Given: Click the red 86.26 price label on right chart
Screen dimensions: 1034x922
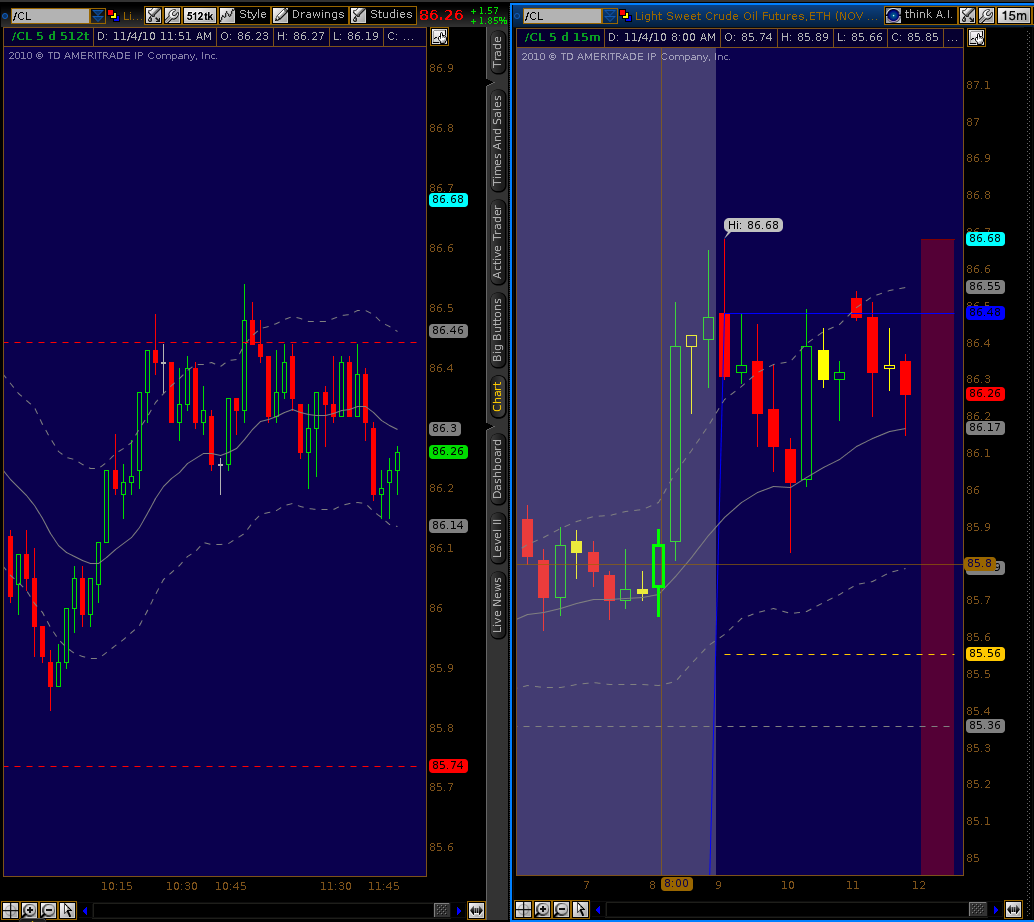Looking at the screenshot, I should tap(985, 394).
